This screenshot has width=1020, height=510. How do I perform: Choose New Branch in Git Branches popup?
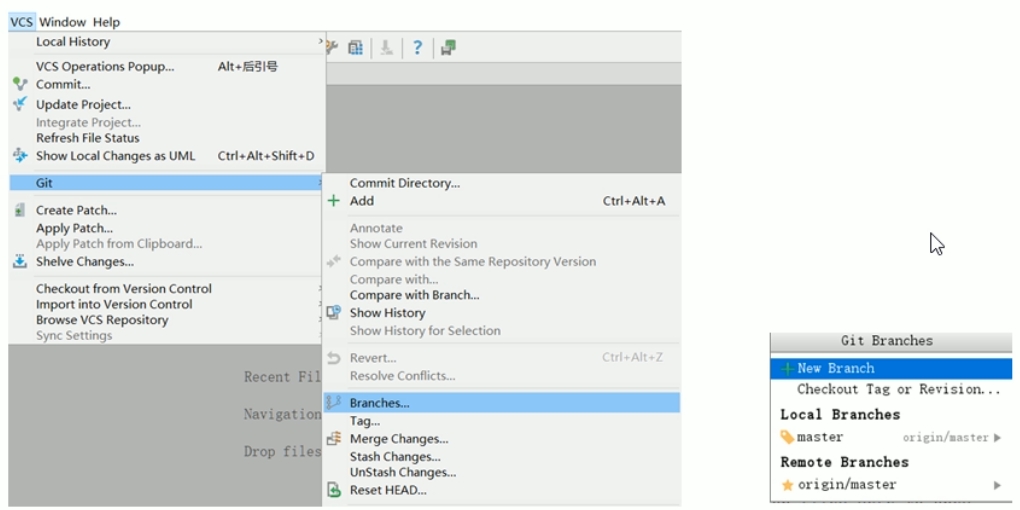pos(835,368)
